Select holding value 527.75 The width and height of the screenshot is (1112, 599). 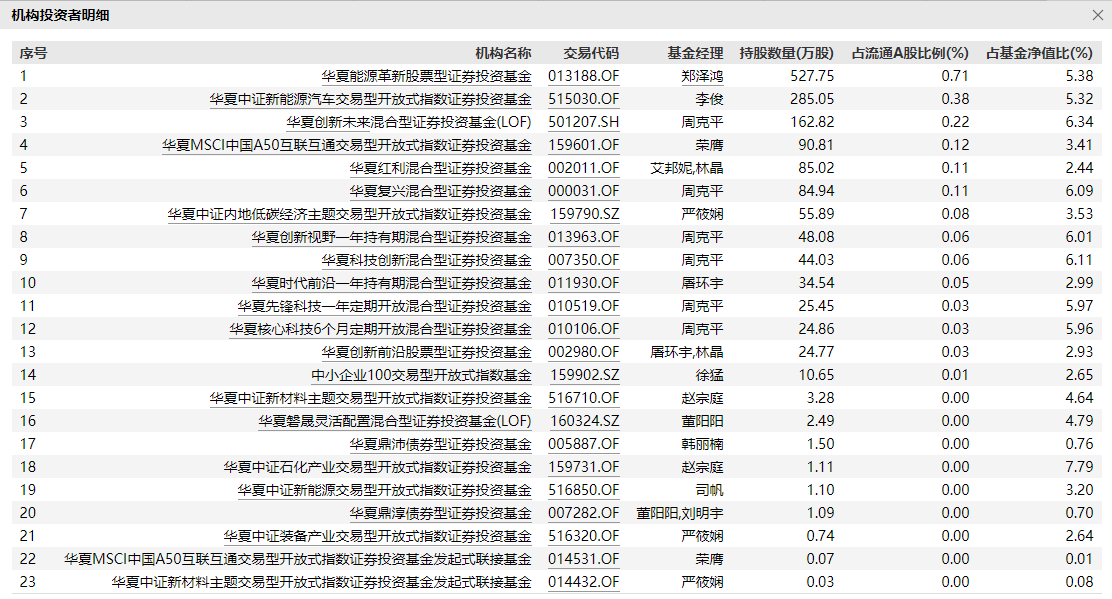(812, 76)
